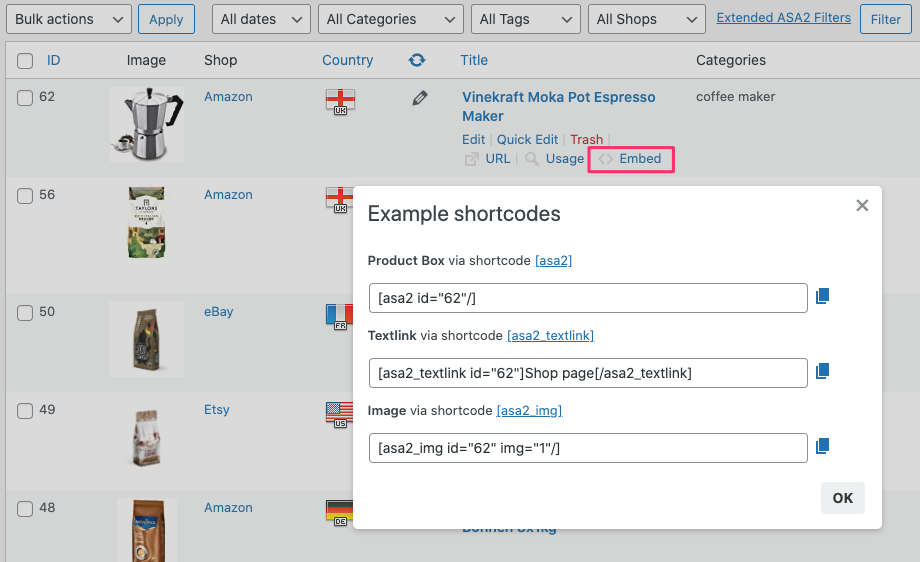Viewport: 920px width, 562px height.
Task: Click the Product Box shortcode input field
Action: click(x=588, y=298)
